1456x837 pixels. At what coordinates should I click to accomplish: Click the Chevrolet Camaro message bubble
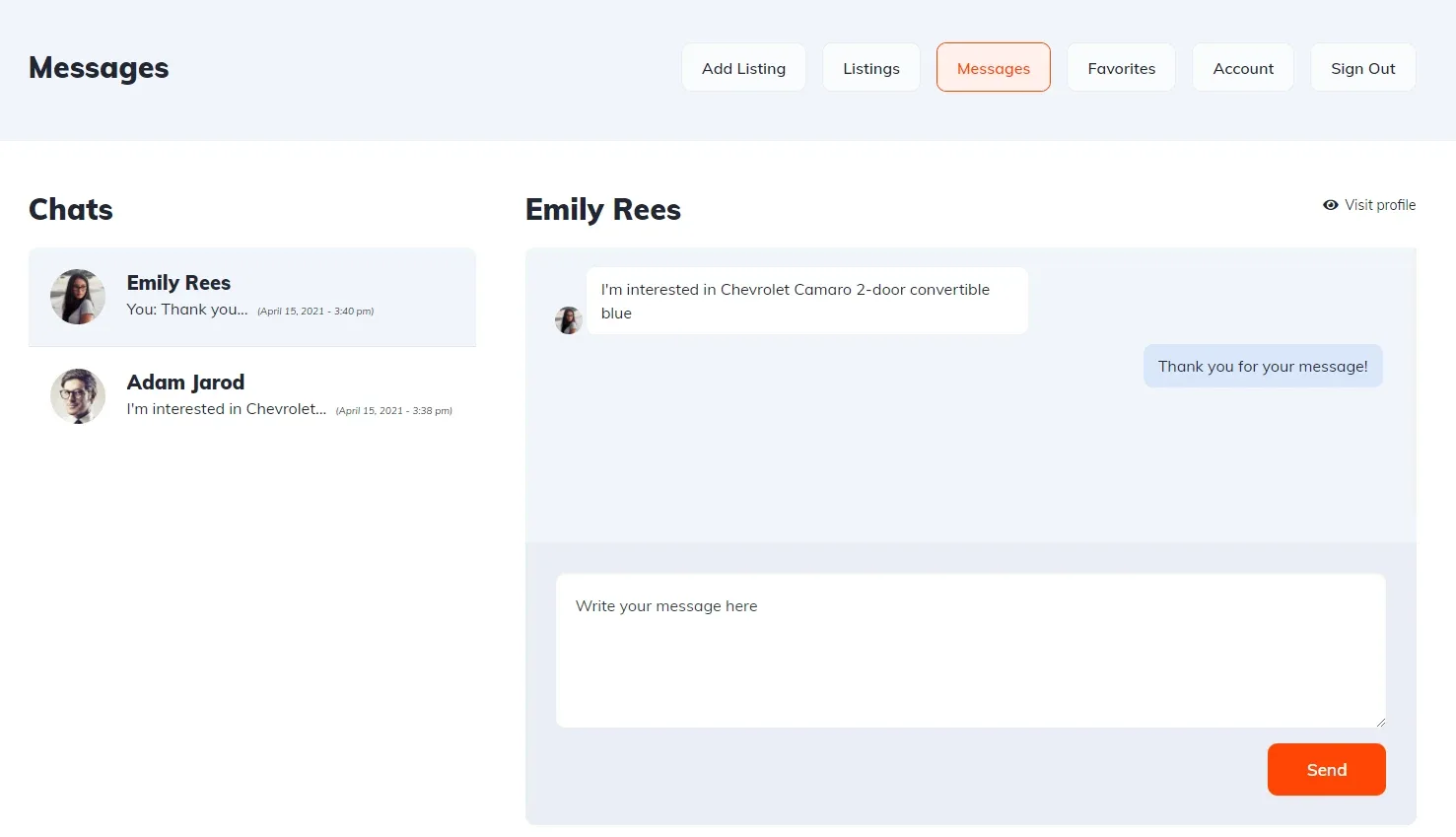(x=807, y=301)
